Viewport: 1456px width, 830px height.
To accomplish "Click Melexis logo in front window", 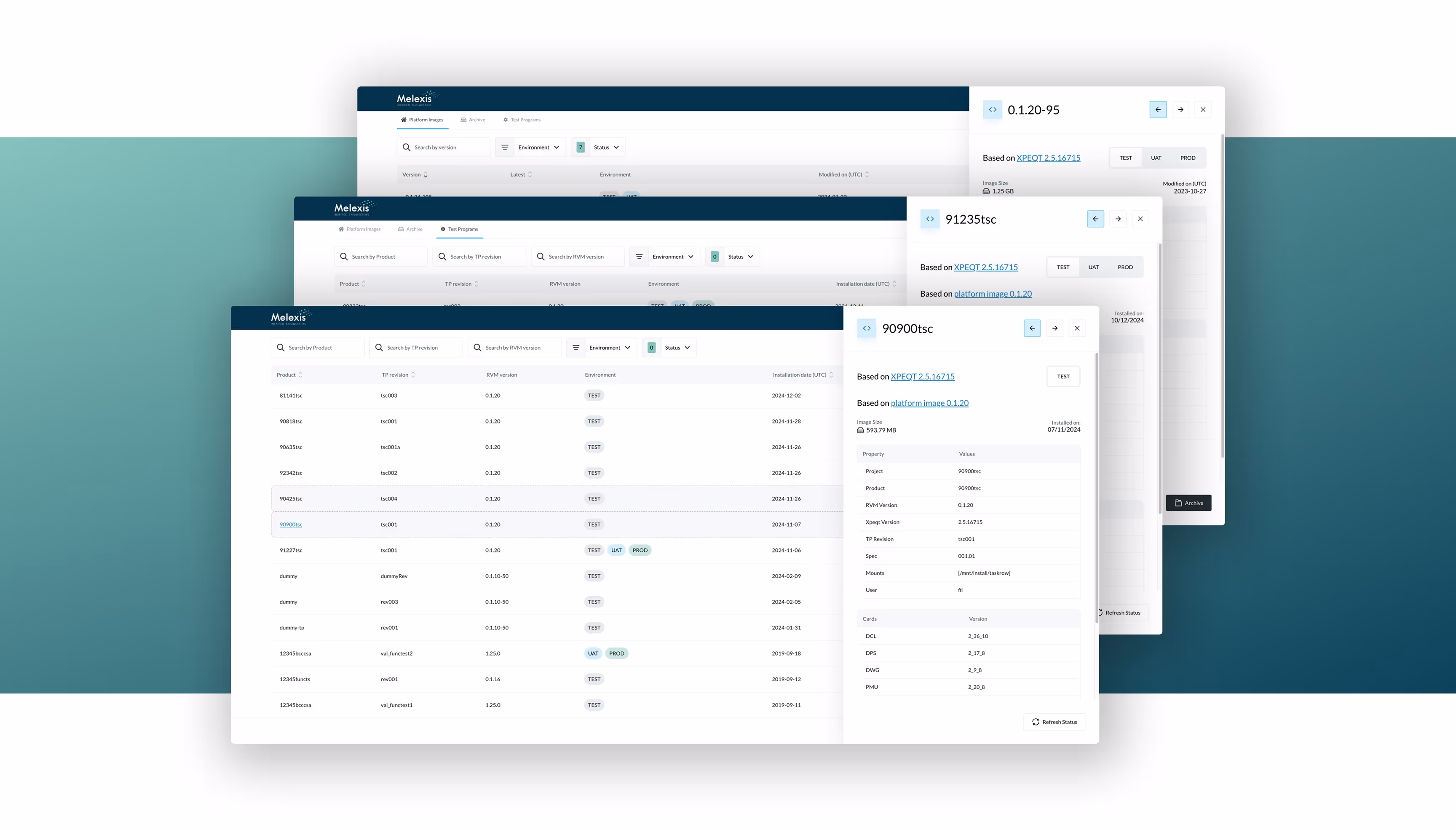I will pyautogui.click(x=290, y=318).
